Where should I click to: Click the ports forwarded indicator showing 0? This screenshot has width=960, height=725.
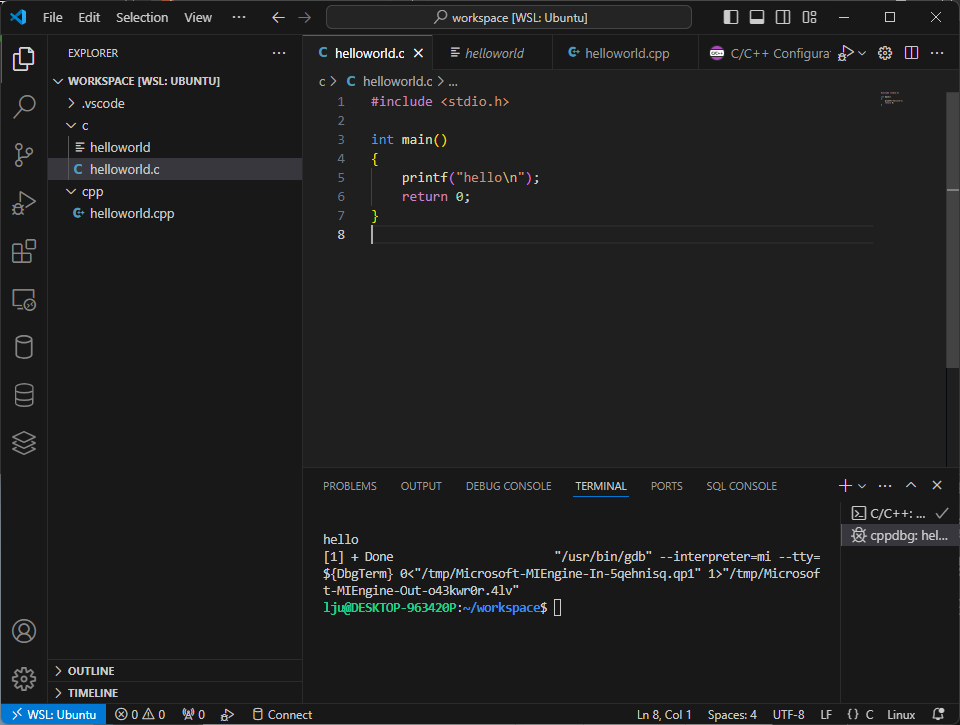[x=193, y=715]
